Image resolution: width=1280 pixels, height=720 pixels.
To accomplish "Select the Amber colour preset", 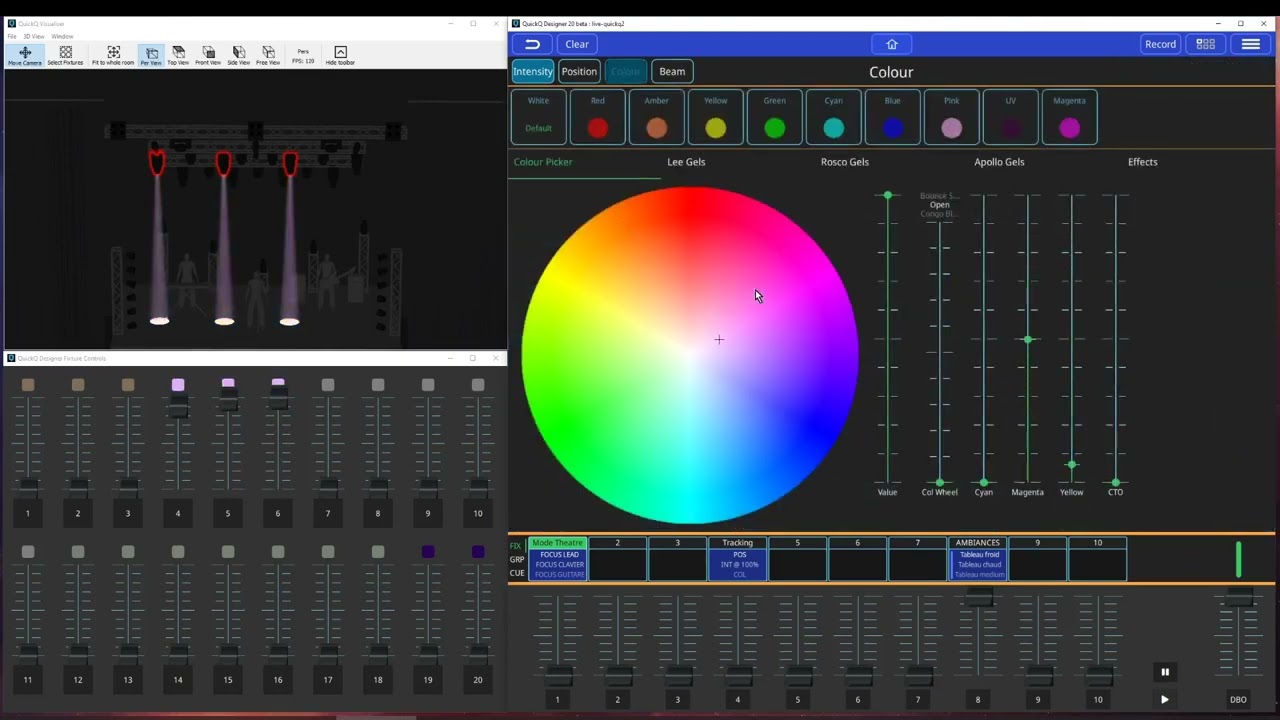I will (x=657, y=116).
